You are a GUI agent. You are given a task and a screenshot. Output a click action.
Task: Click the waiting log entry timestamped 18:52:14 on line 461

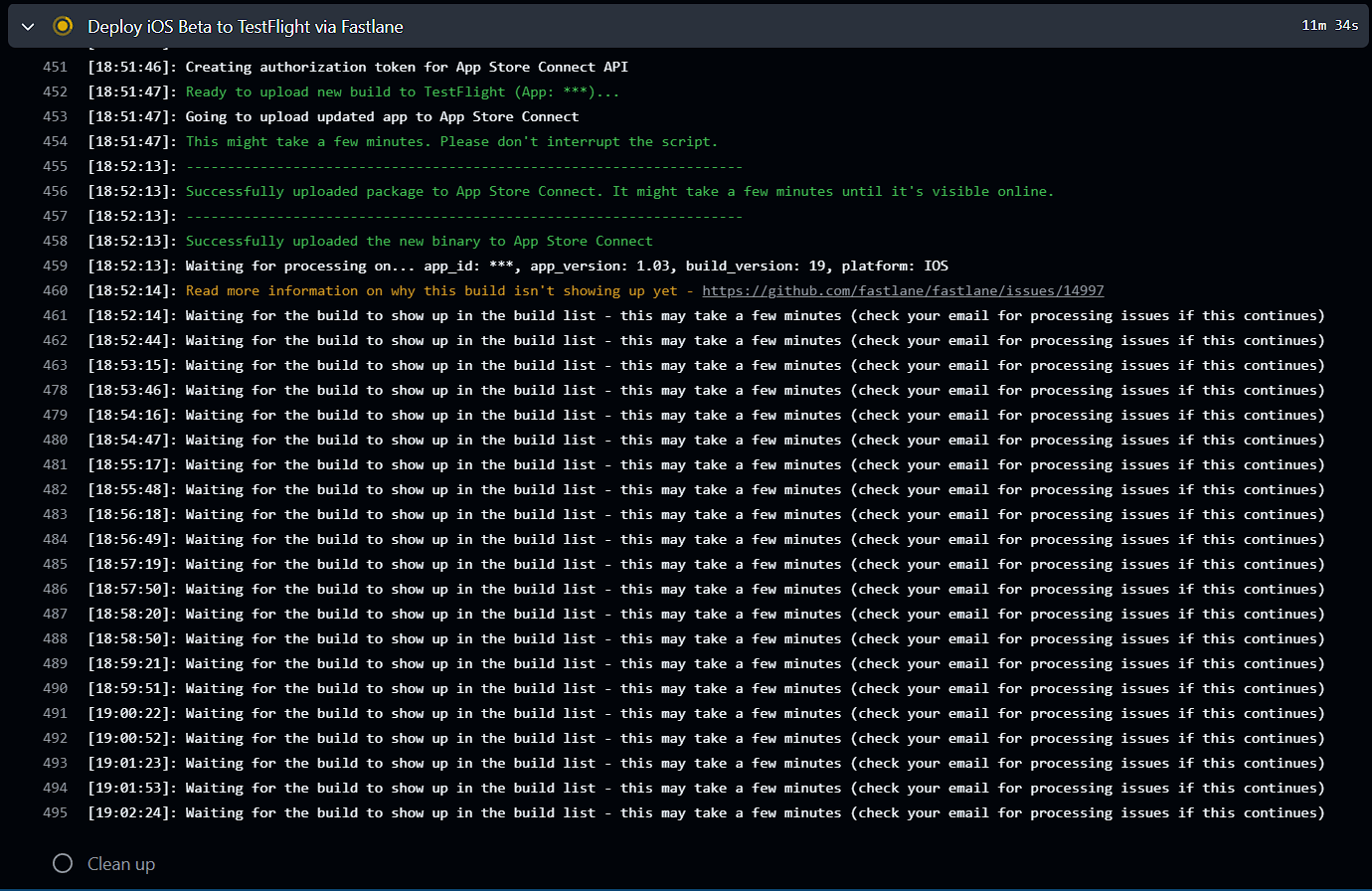706,315
